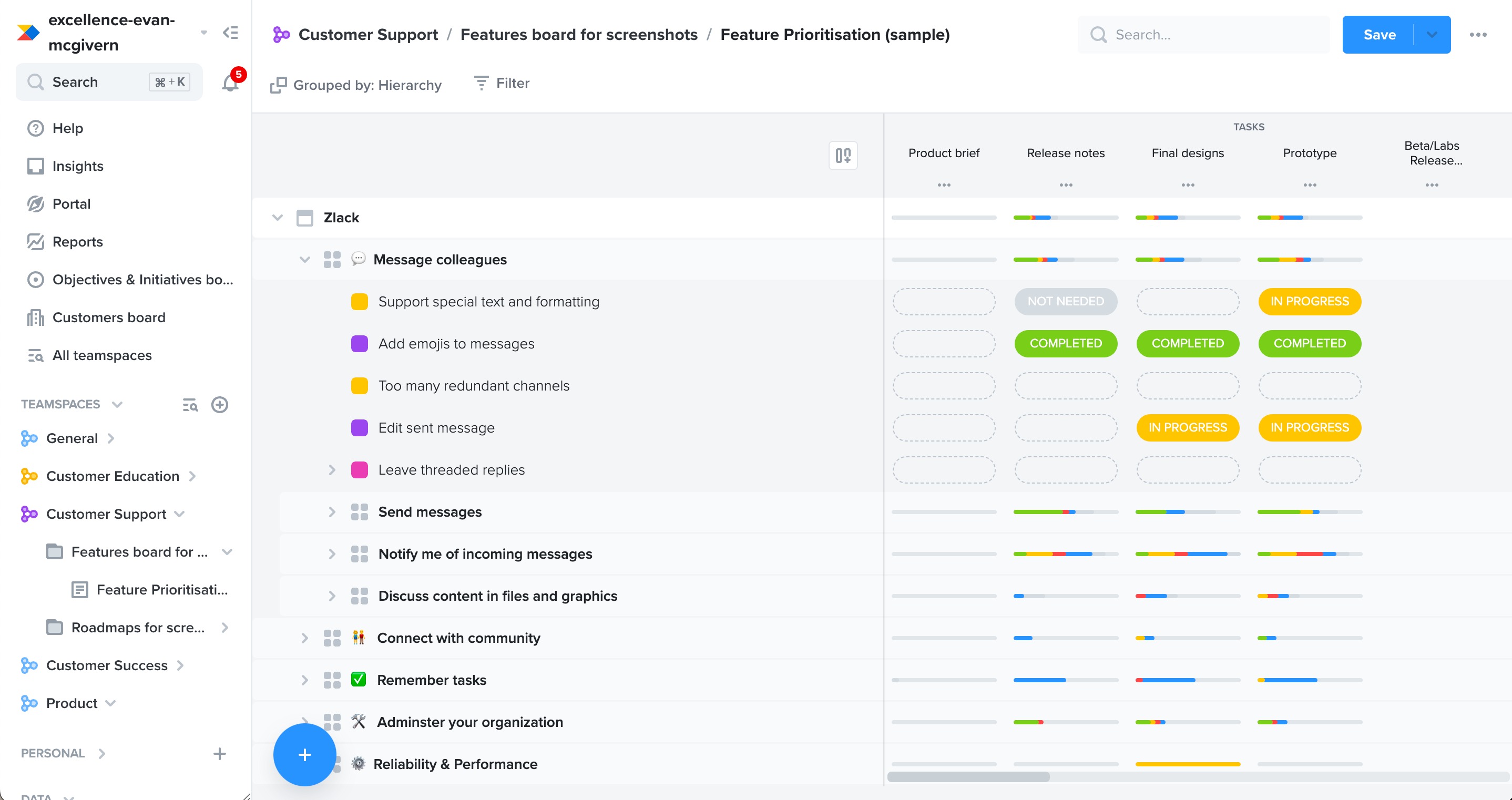This screenshot has width=1512, height=800.
Task: Click pink status swatch for Leave threaded replies
Action: click(x=359, y=470)
